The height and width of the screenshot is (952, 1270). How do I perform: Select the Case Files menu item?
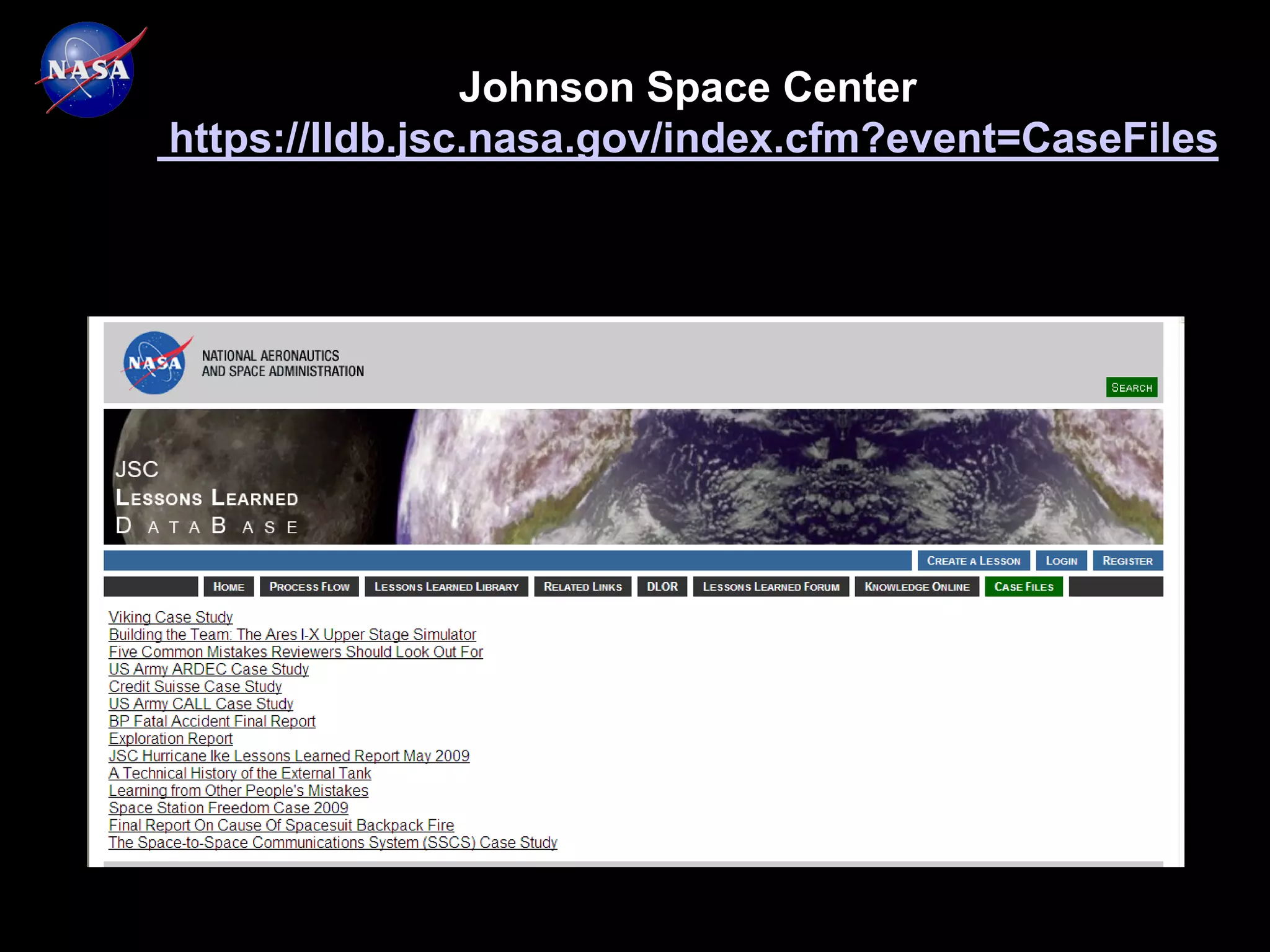click(x=1024, y=587)
